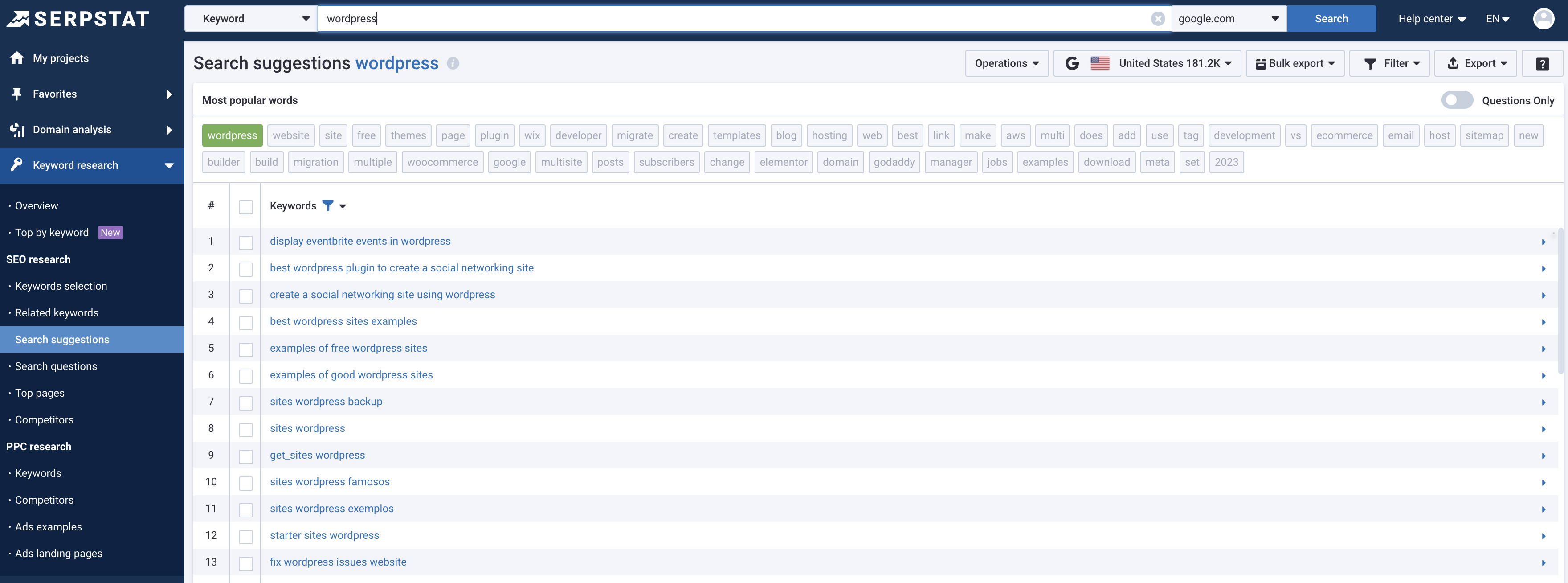1568x583 pixels.
Task: Click the United States flag icon
Action: [x=1100, y=63]
